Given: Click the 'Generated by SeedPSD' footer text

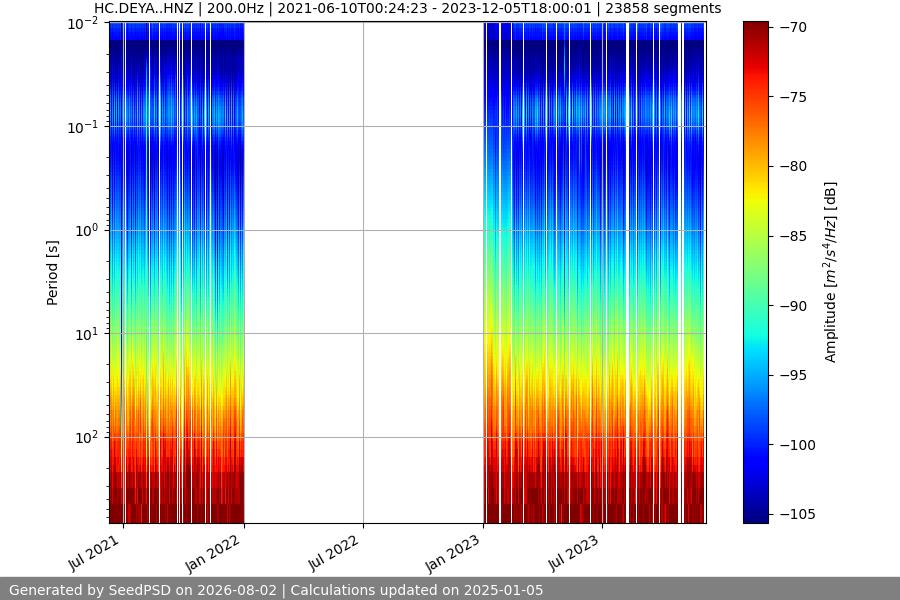Looking at the screenshot, I should coord(276,590).
